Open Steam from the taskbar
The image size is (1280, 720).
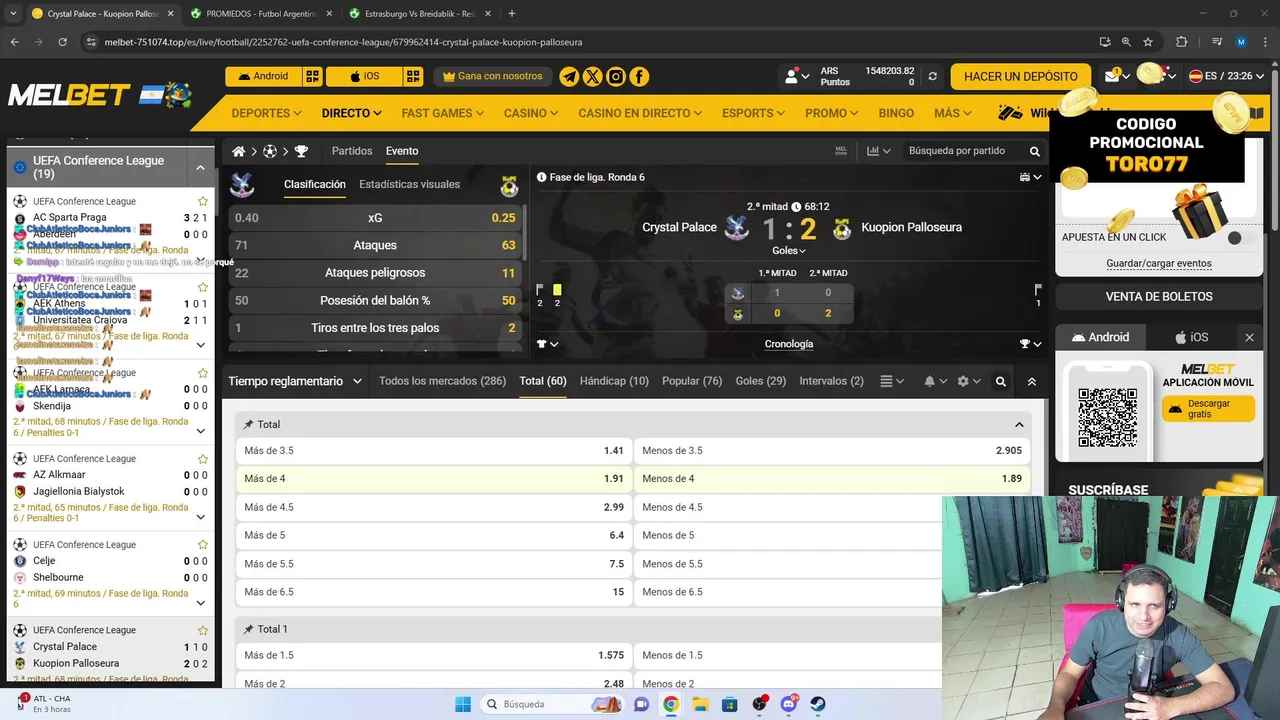[x=818, y=704]
